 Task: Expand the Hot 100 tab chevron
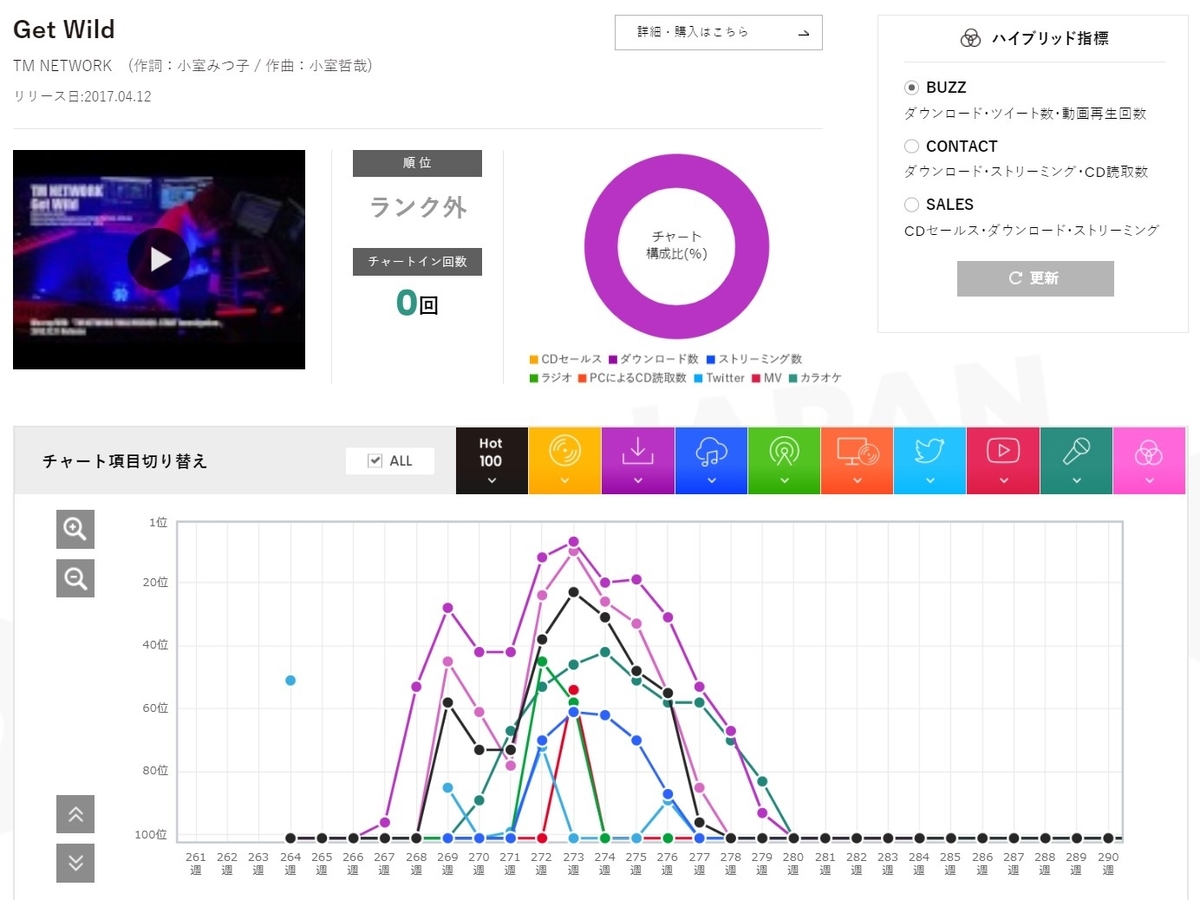coord(491,480)
